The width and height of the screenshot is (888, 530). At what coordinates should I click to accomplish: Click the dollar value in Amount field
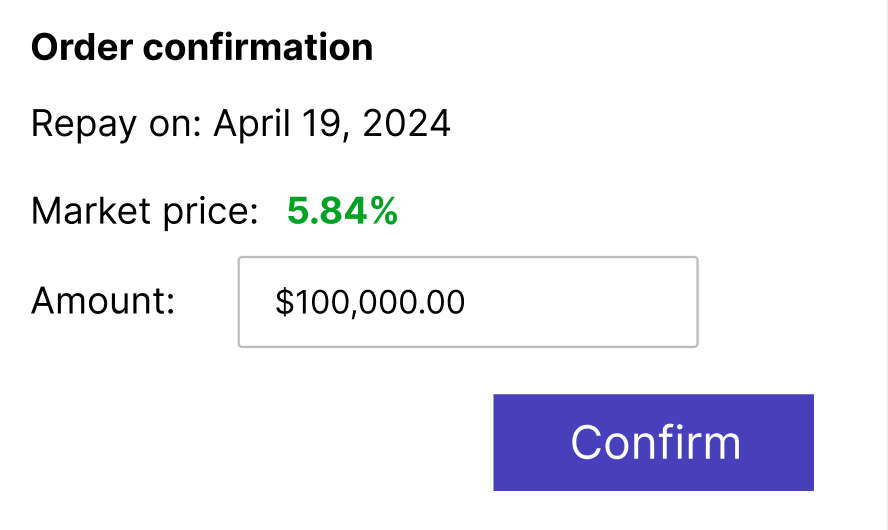click(370, 302)
